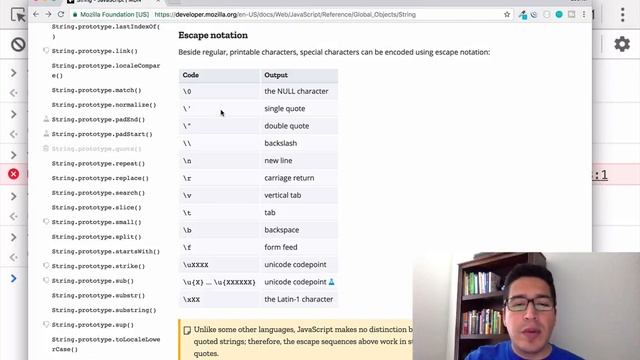Screen dimensions: 640x360
Task: Open String.prototype.search() link
Action: [x=98, y=193]
